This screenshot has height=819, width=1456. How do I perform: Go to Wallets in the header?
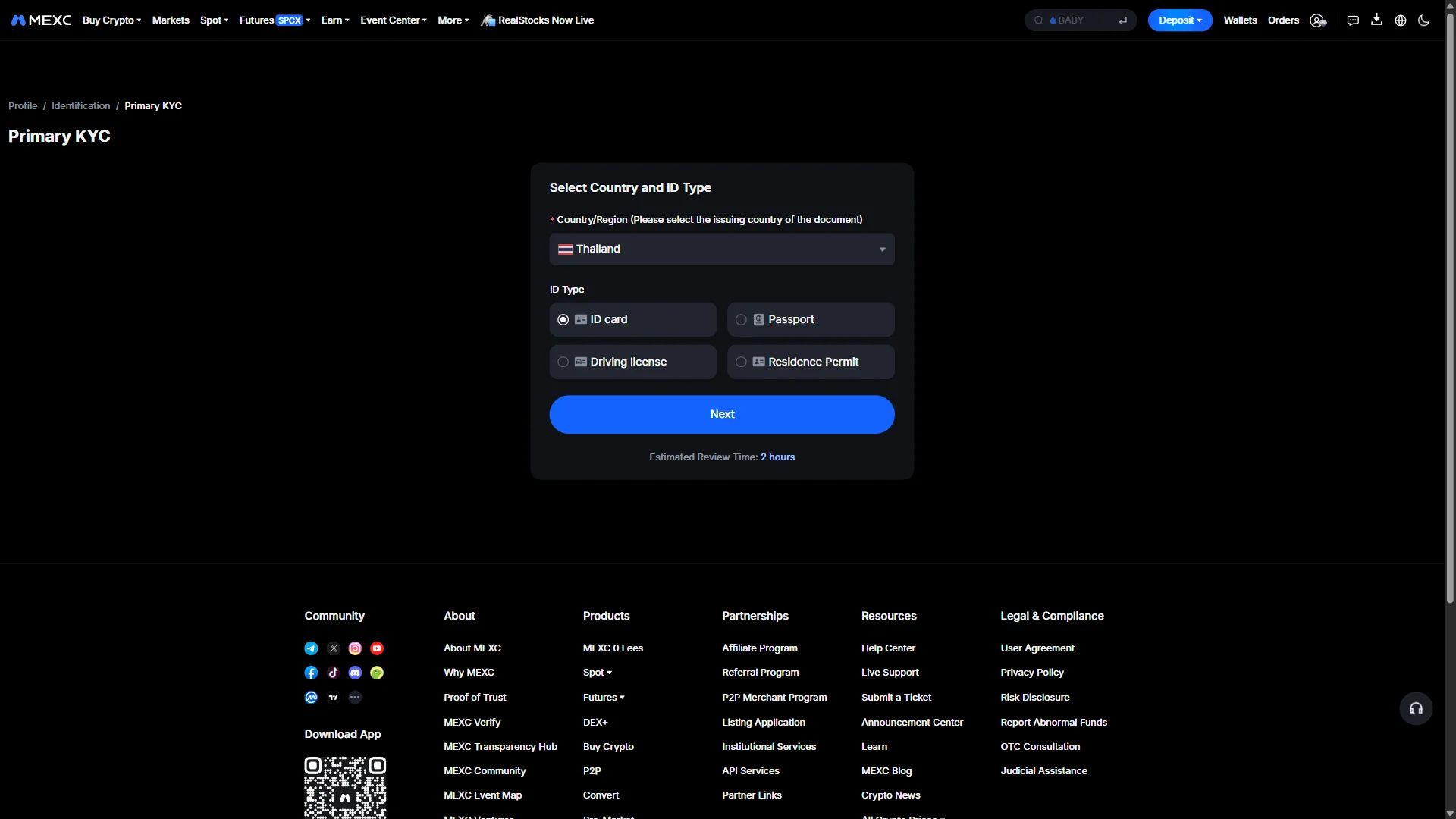[1240, 20]
